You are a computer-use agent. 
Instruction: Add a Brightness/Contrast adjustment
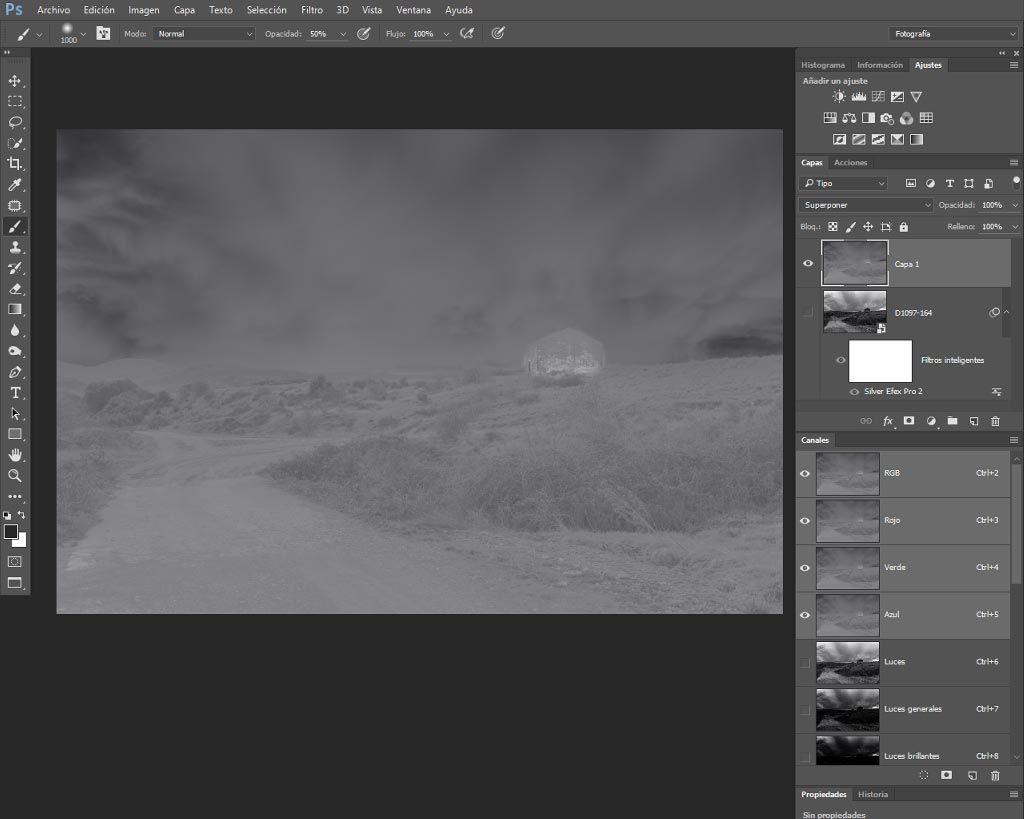coord(839,97)
